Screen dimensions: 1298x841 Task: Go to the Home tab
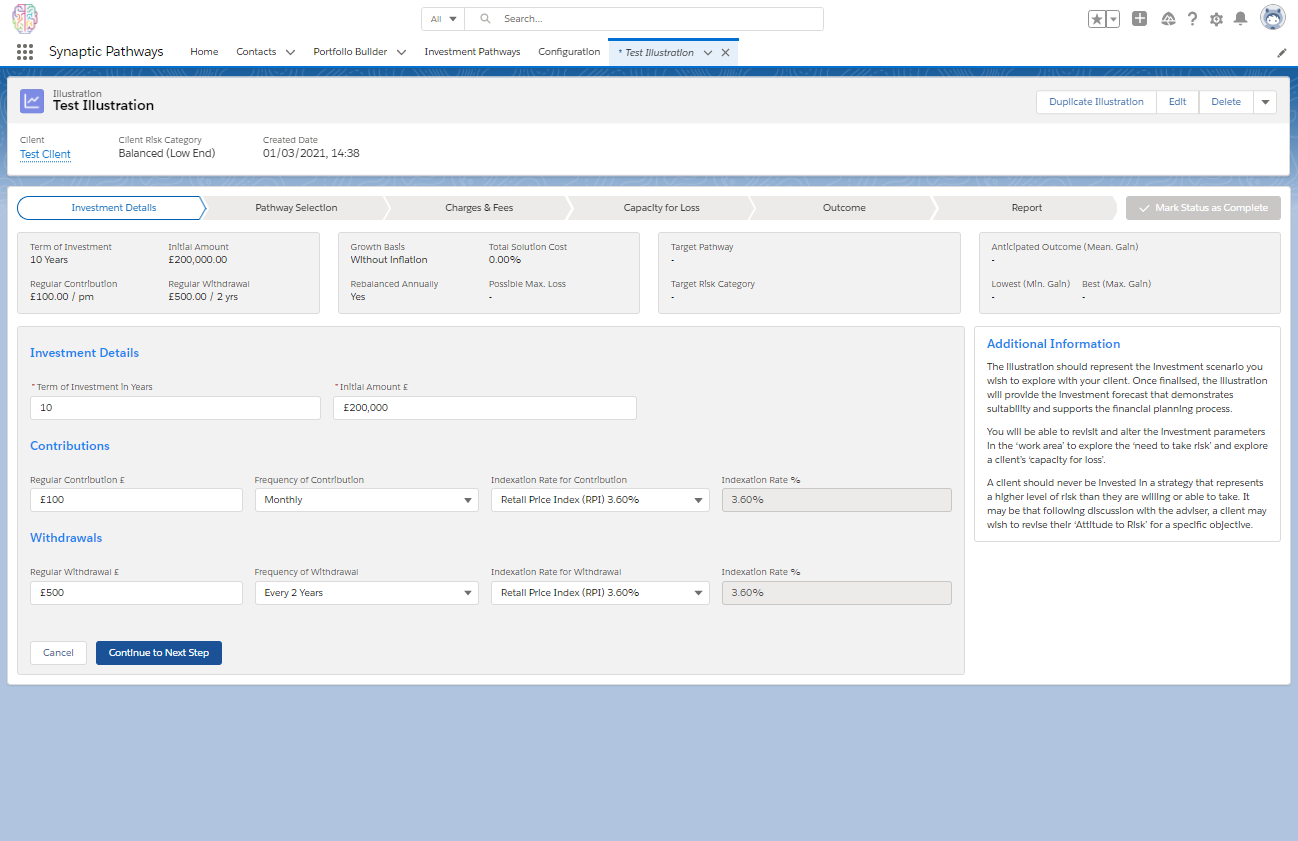pyautogui.click(x=204, y=52)
